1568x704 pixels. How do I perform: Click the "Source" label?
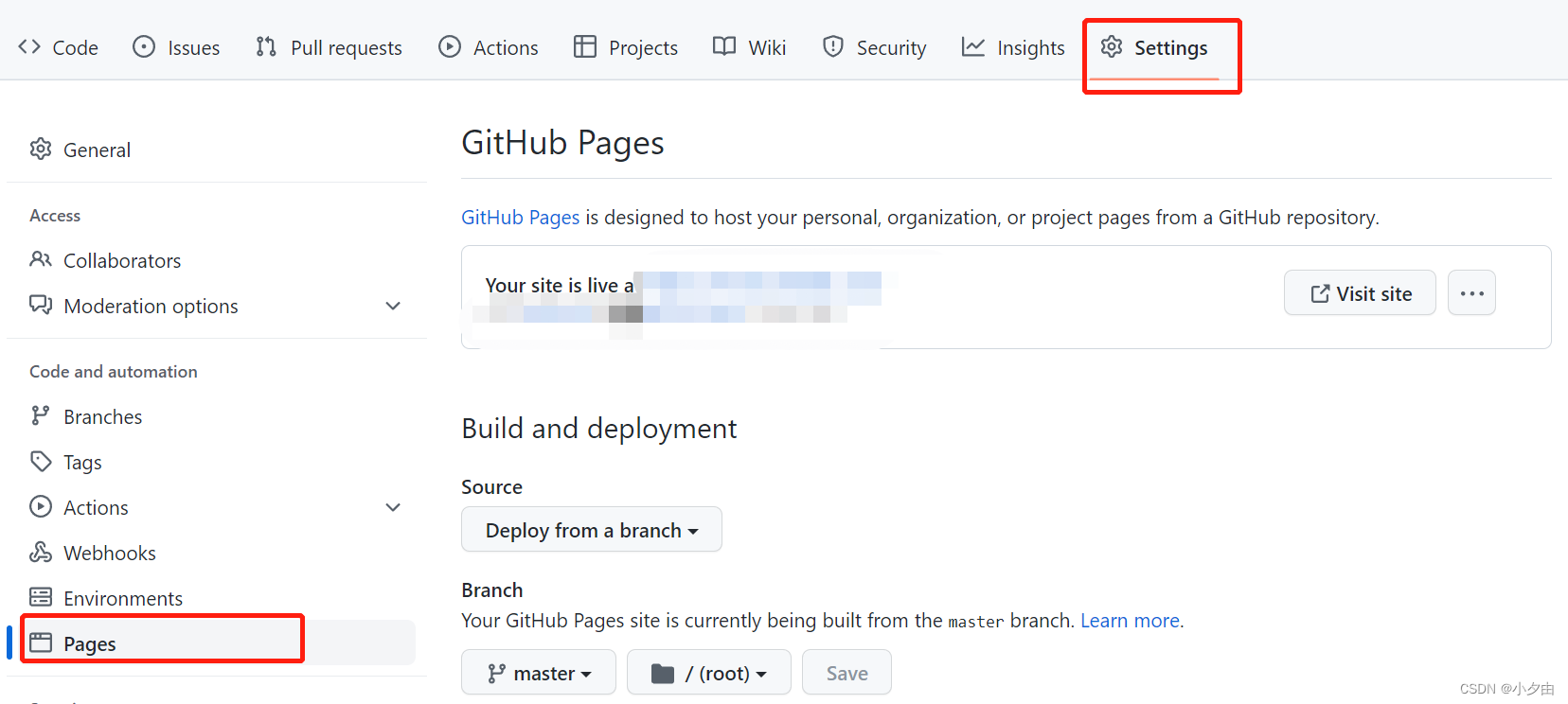pos(491,486)
